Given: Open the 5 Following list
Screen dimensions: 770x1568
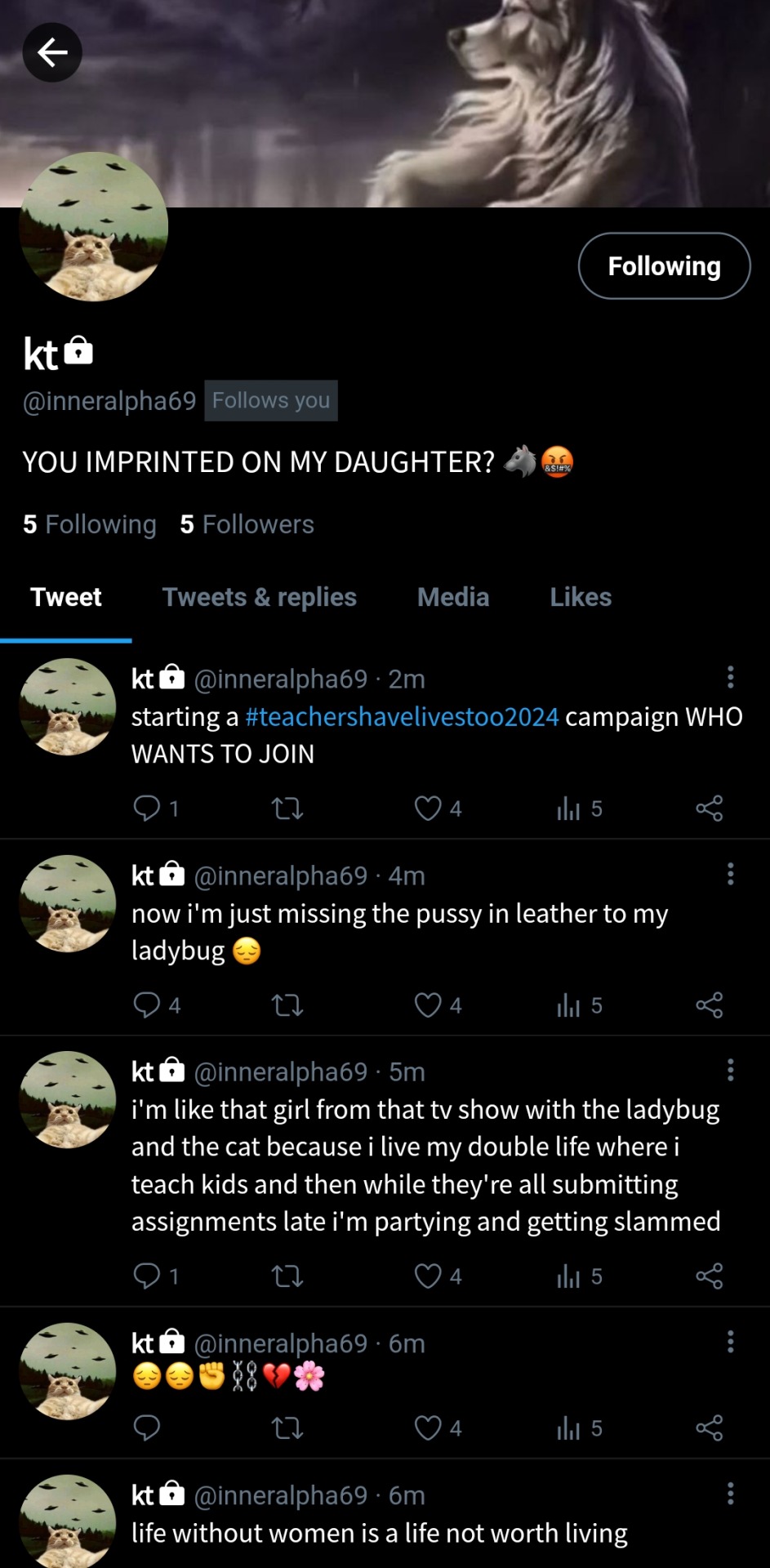Looking at the screenshot, I should [90, 524].
